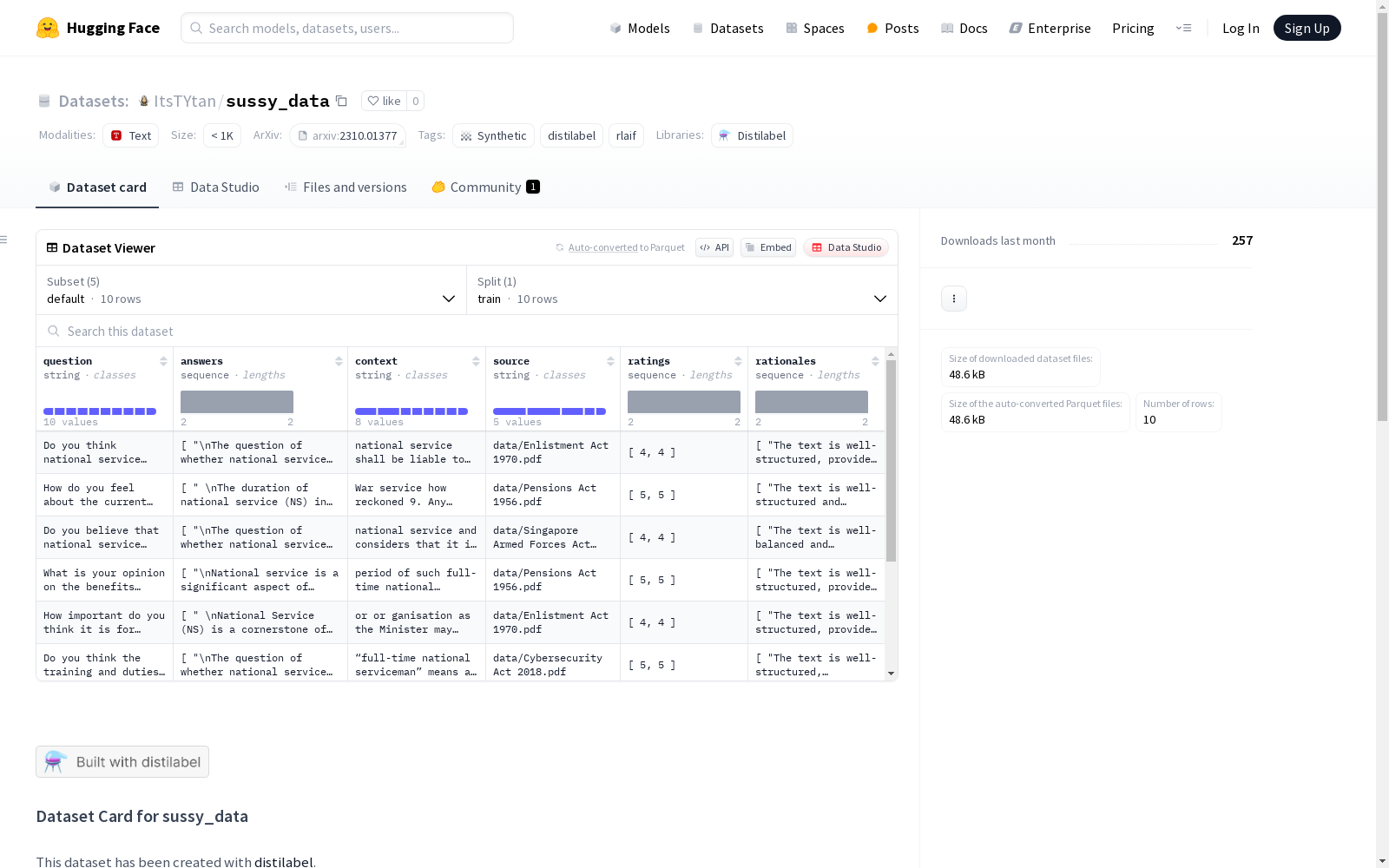Image resolution: width=1389 pixels, height=868 pixels.
Task: Select question cell 'How do you feel about'
Action: pos(104,495)
